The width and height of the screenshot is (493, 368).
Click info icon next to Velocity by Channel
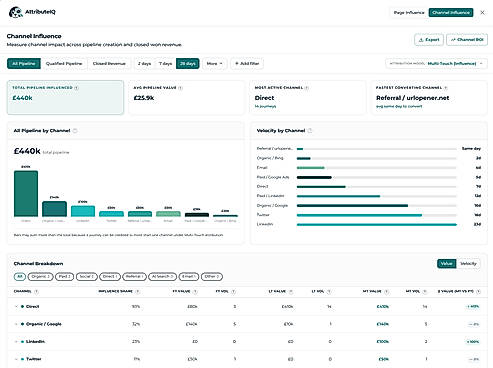[x=310, y=131]
